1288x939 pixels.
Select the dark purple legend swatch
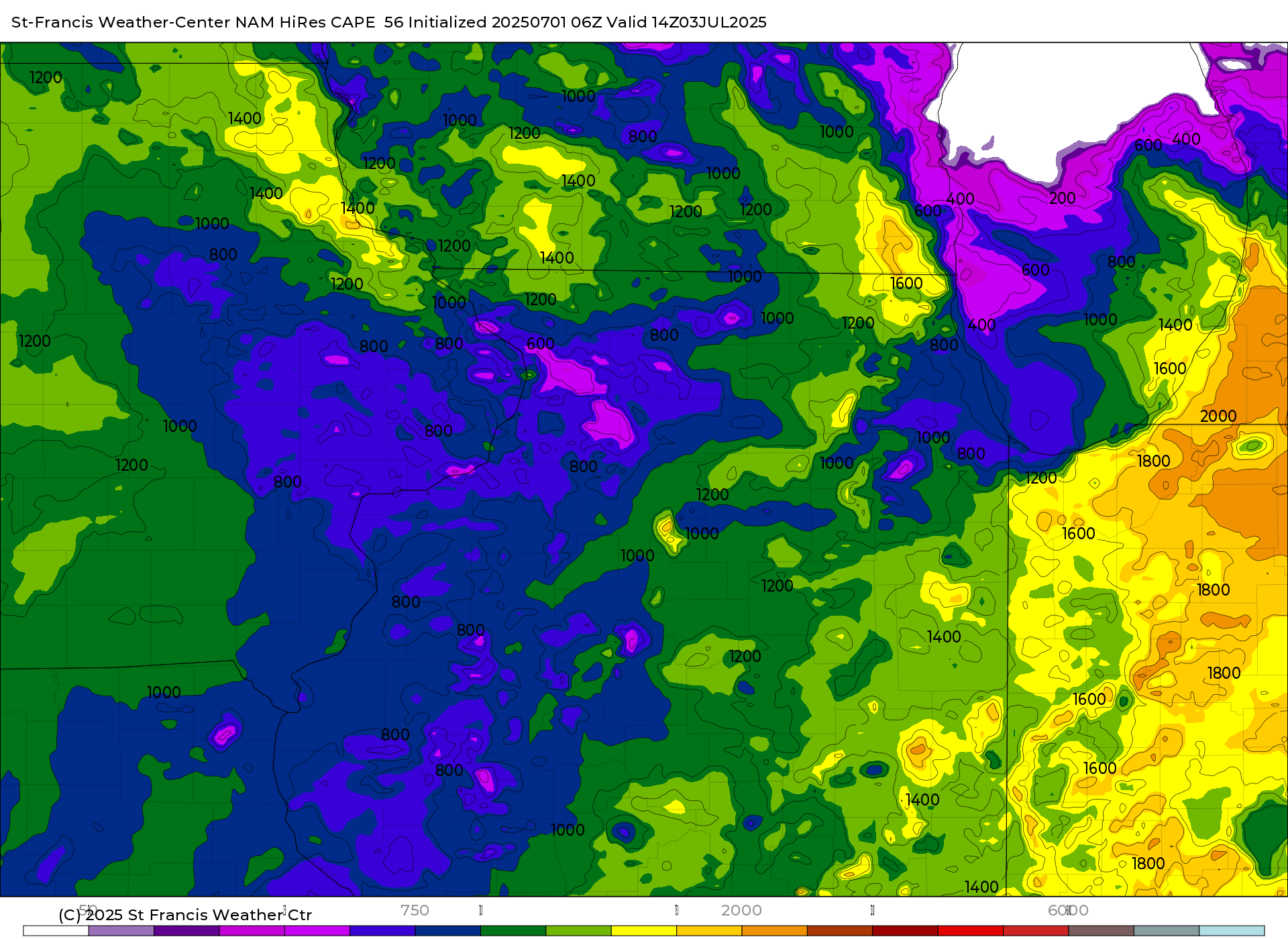pyautogui.click(x=186, y=931)
